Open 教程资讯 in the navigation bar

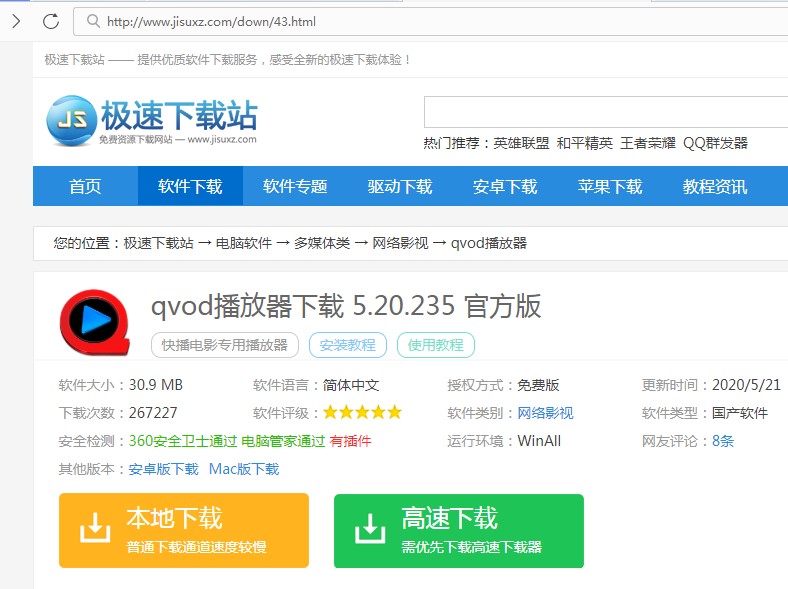[x=715, y=187]
